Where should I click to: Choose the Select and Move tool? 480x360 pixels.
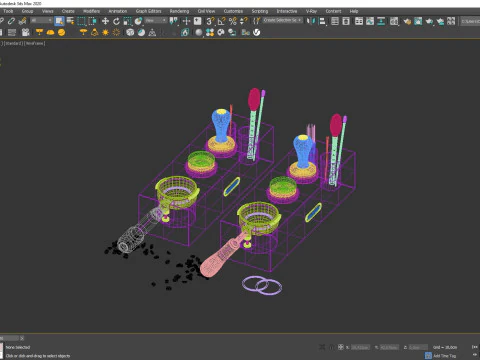tap(105, 21)
